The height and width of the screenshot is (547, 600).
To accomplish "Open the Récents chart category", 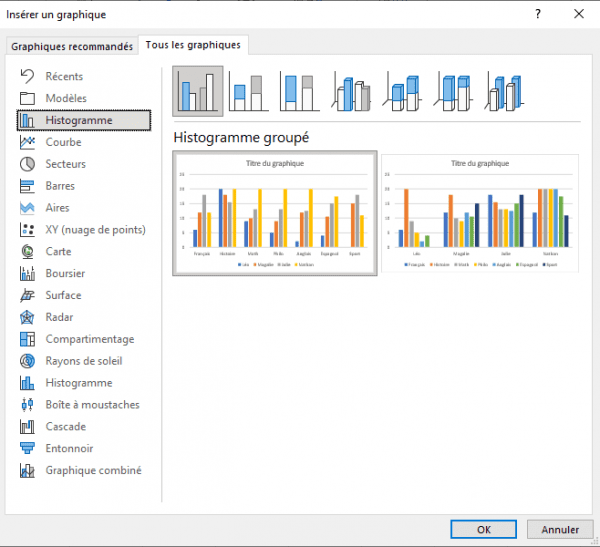I will point(84,77).
